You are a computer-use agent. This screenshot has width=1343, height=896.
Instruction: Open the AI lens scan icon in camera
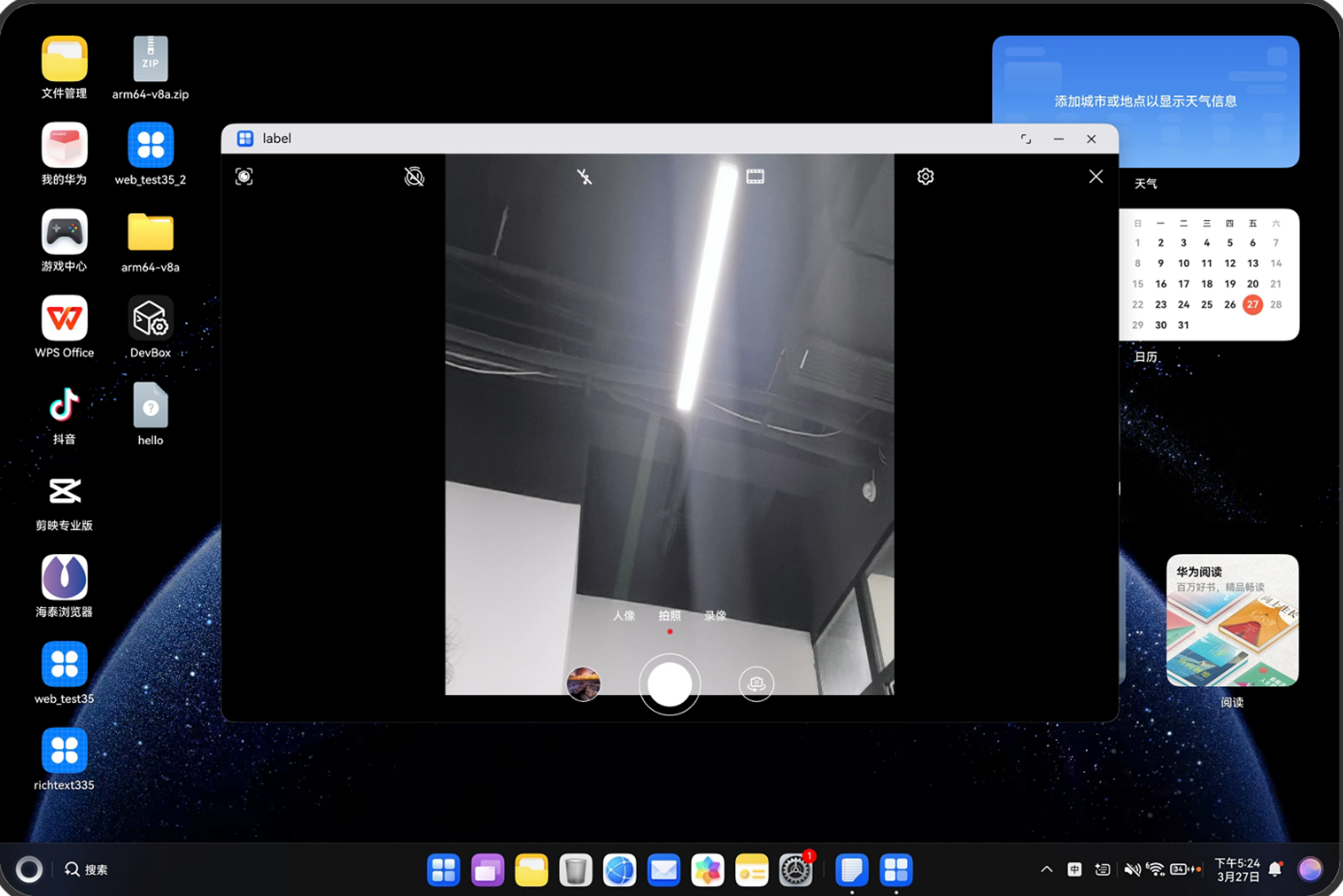(x=244, y=177)
